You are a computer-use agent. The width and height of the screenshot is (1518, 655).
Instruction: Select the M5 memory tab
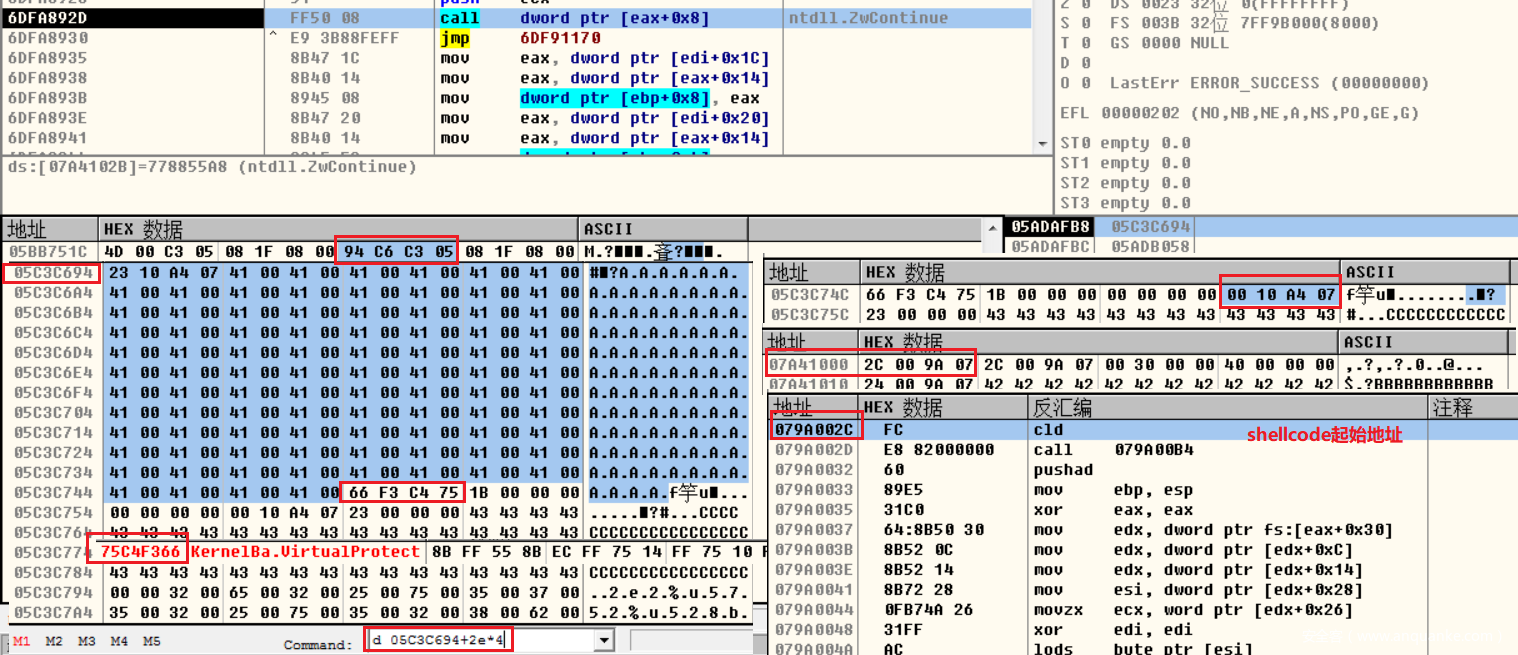(x=152, y=641)
